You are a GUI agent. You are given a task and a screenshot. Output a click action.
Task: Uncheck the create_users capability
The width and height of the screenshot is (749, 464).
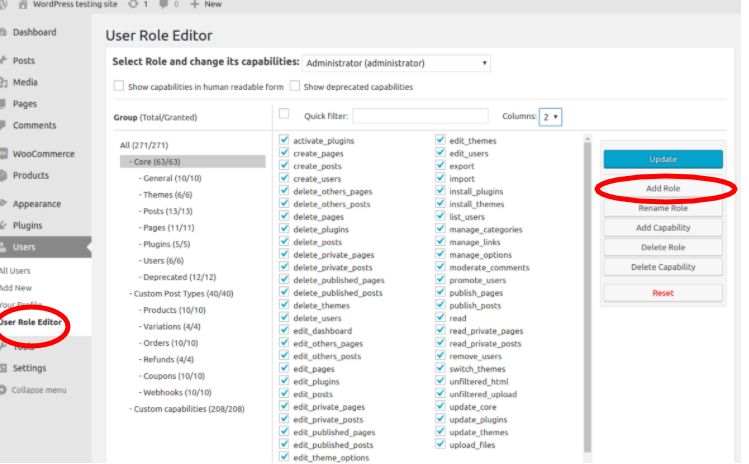point(284,178)
